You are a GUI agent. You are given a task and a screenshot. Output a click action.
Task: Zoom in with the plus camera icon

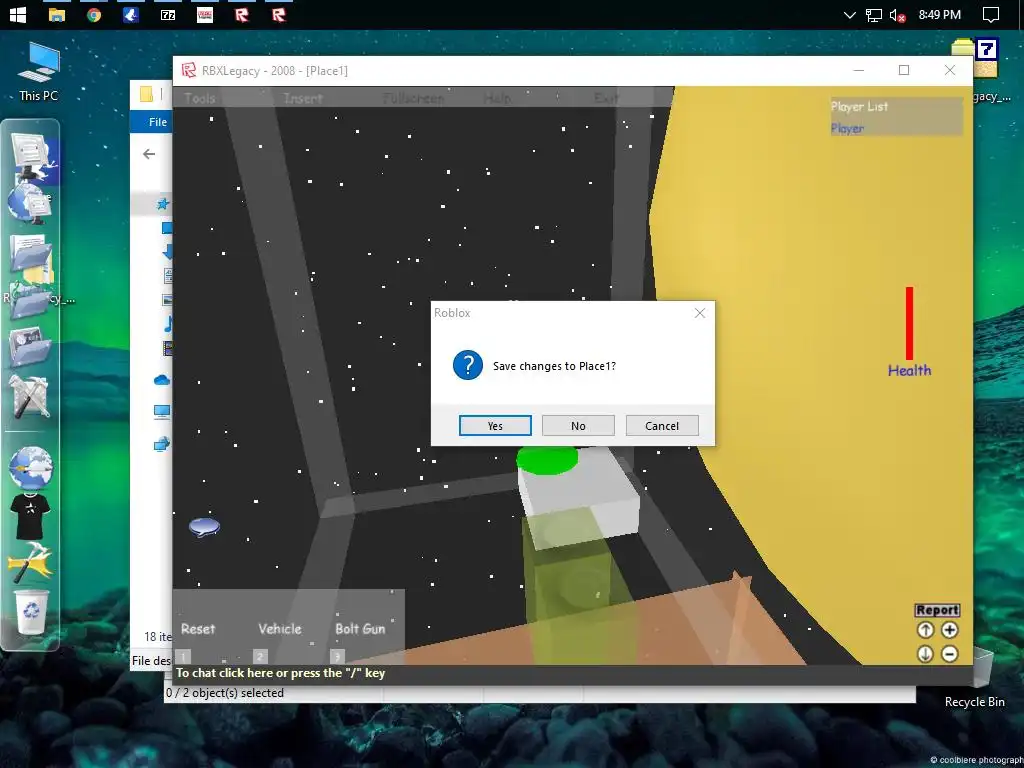tap(950, 630)
